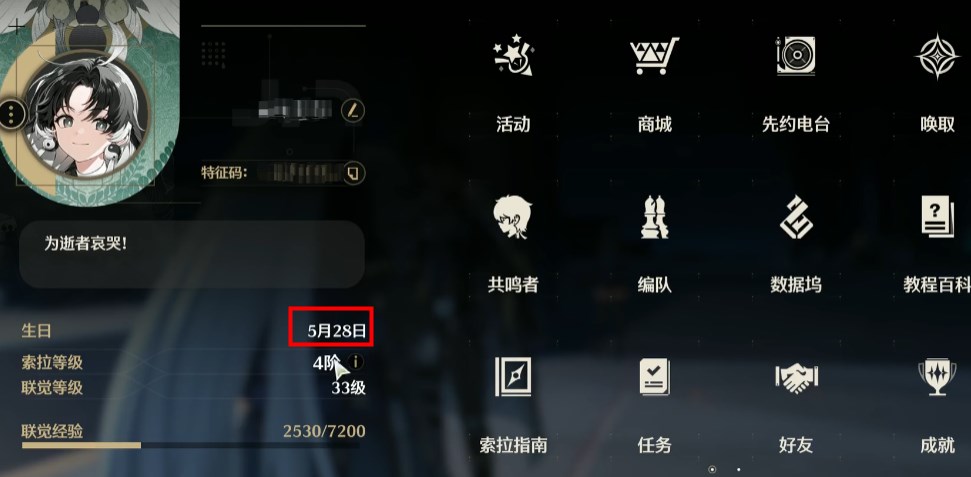Copy the 特征码 with the copy icon

coord(353,173)
